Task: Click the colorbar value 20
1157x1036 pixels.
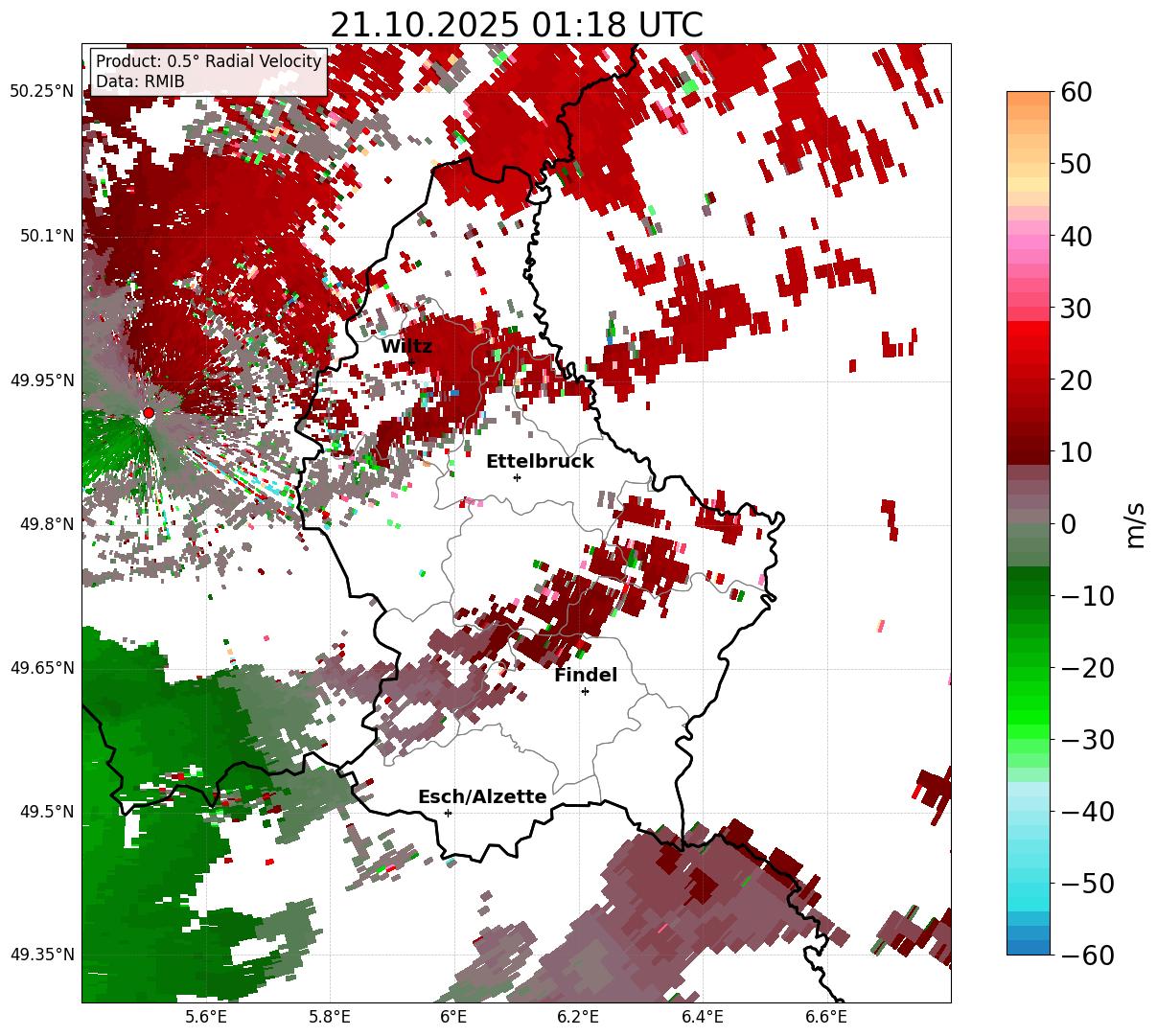Action: point(1075,380)
